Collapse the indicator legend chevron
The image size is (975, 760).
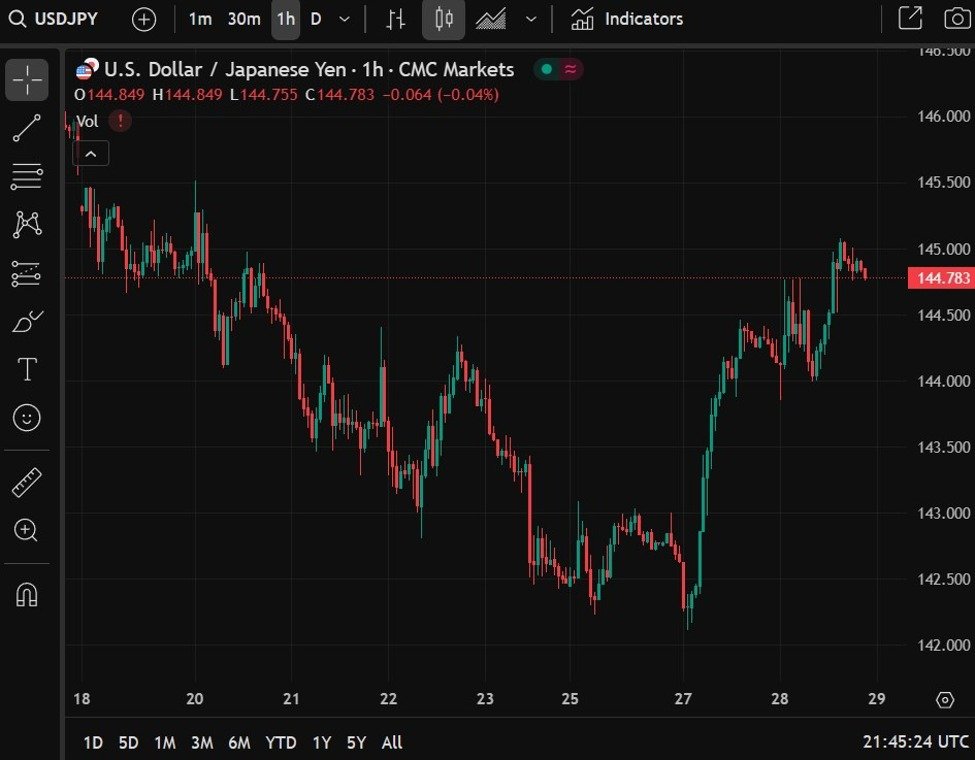click(91, 153)
